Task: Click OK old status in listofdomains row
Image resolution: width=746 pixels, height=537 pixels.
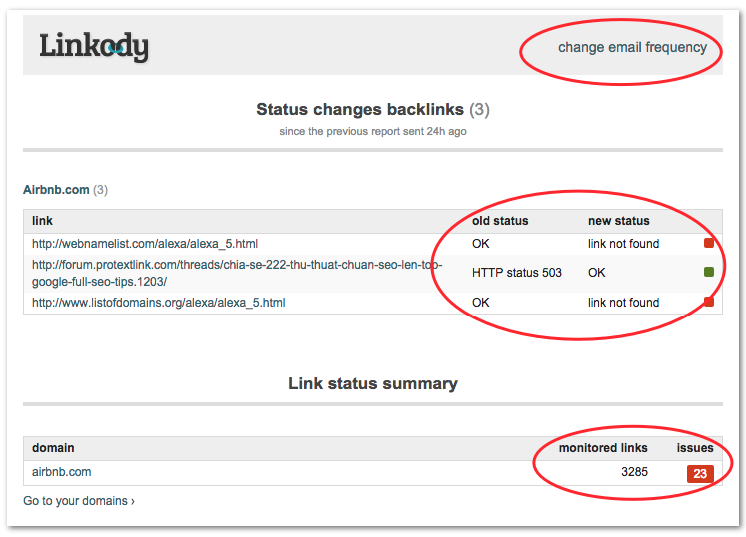Action: pos(481,303)
